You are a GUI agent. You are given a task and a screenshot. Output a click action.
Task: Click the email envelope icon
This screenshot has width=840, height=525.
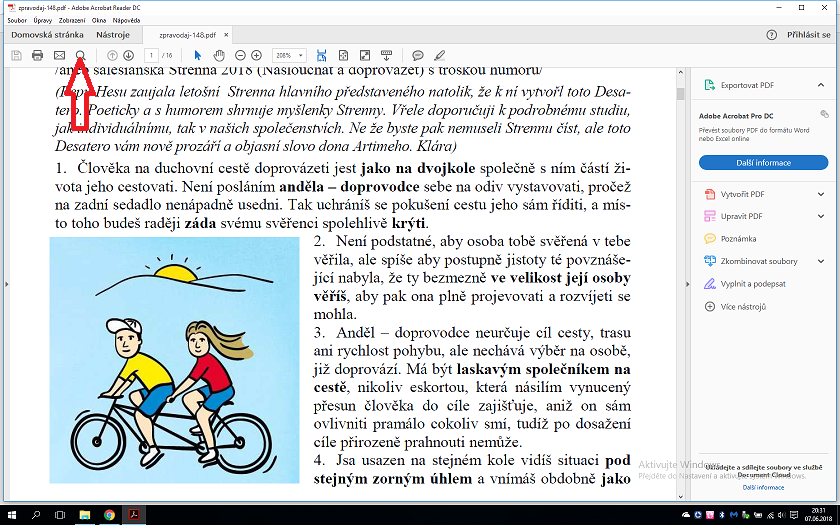point(59,55)
